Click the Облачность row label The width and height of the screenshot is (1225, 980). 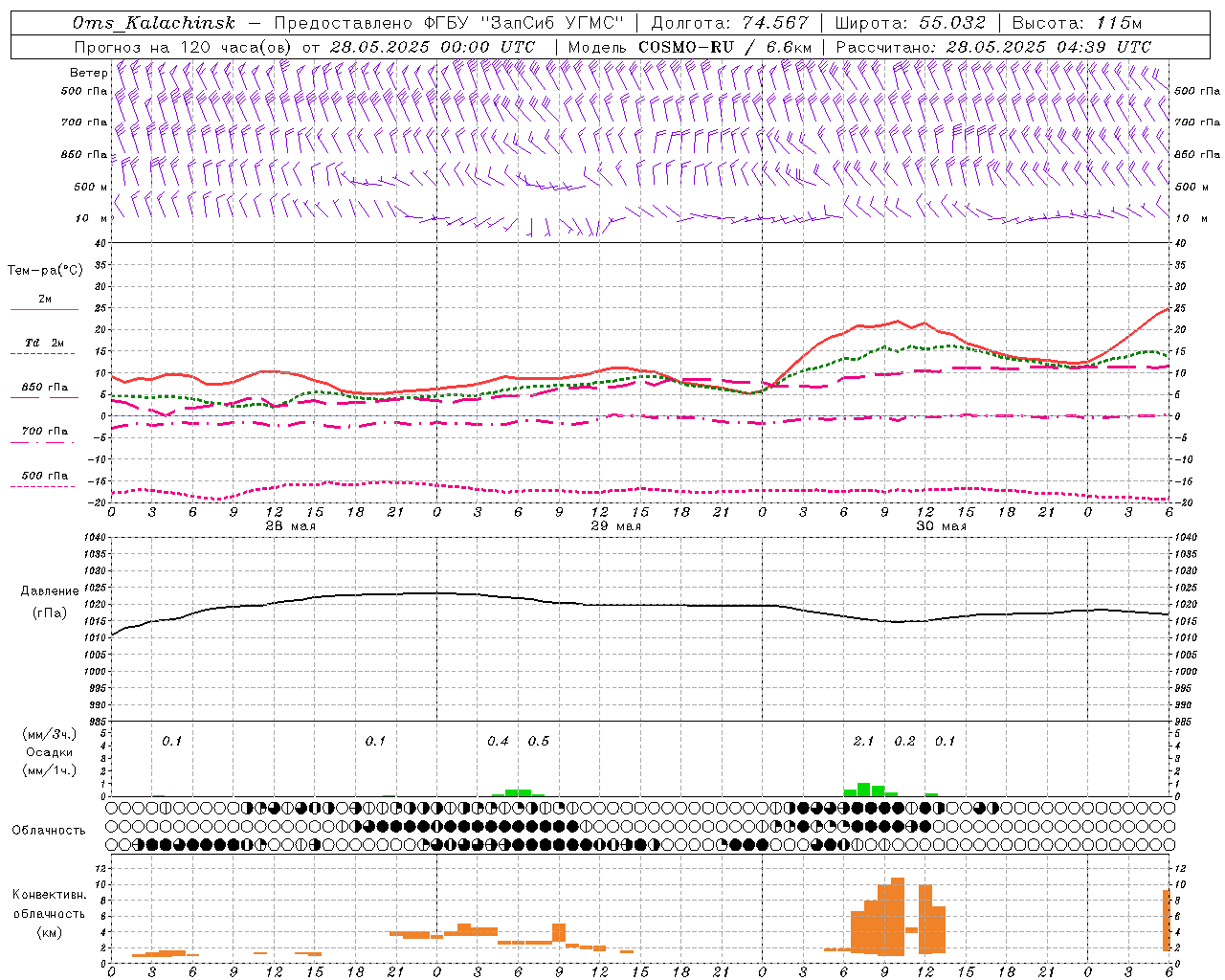49,831
